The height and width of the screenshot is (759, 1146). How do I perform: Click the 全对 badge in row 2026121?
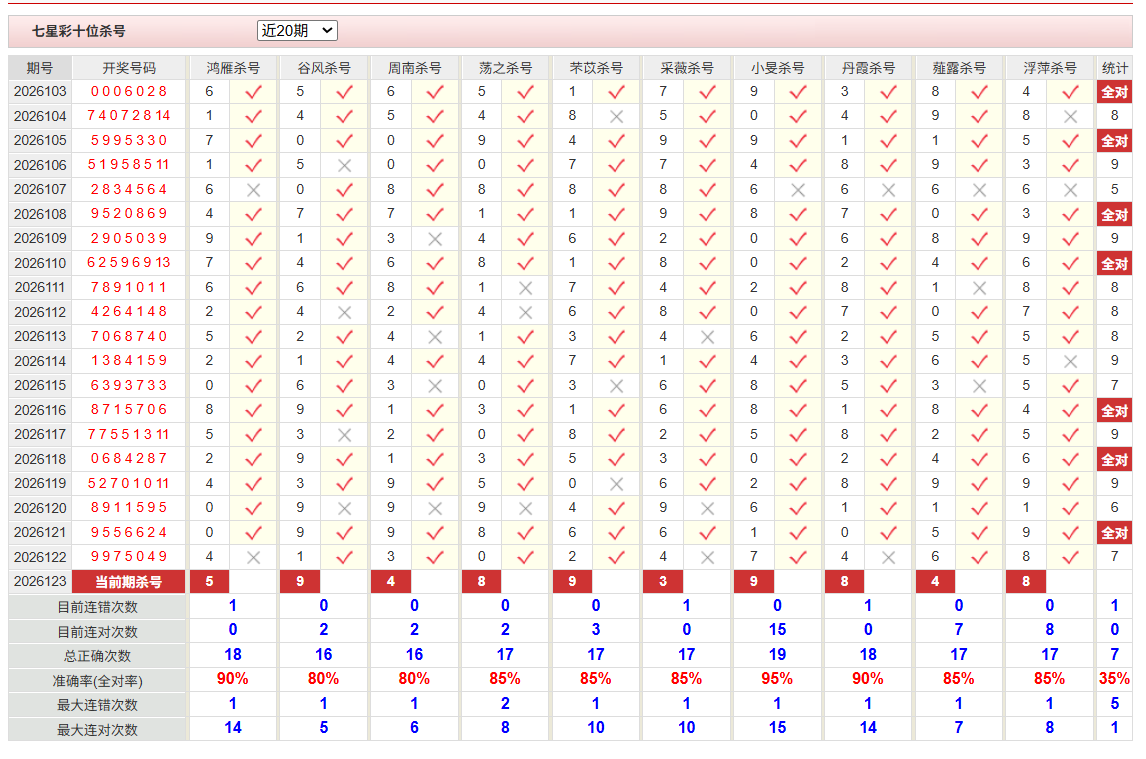pos(1115,533)
